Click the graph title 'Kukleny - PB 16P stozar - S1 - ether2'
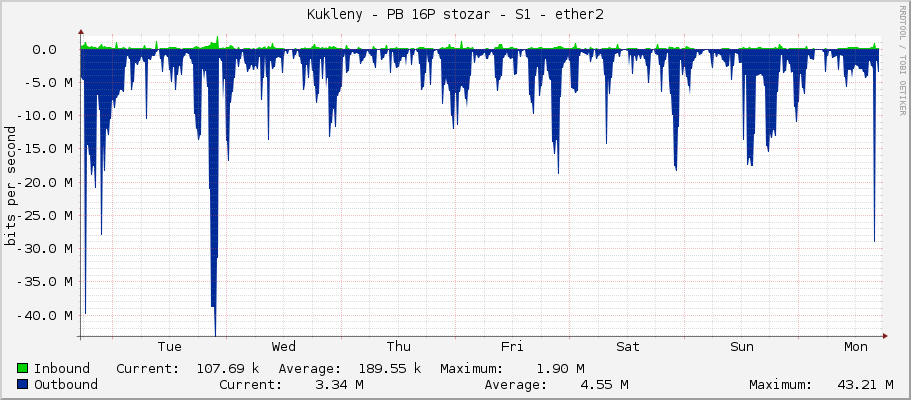Viewport: 911px width, 400px height. tap(455, 15)
